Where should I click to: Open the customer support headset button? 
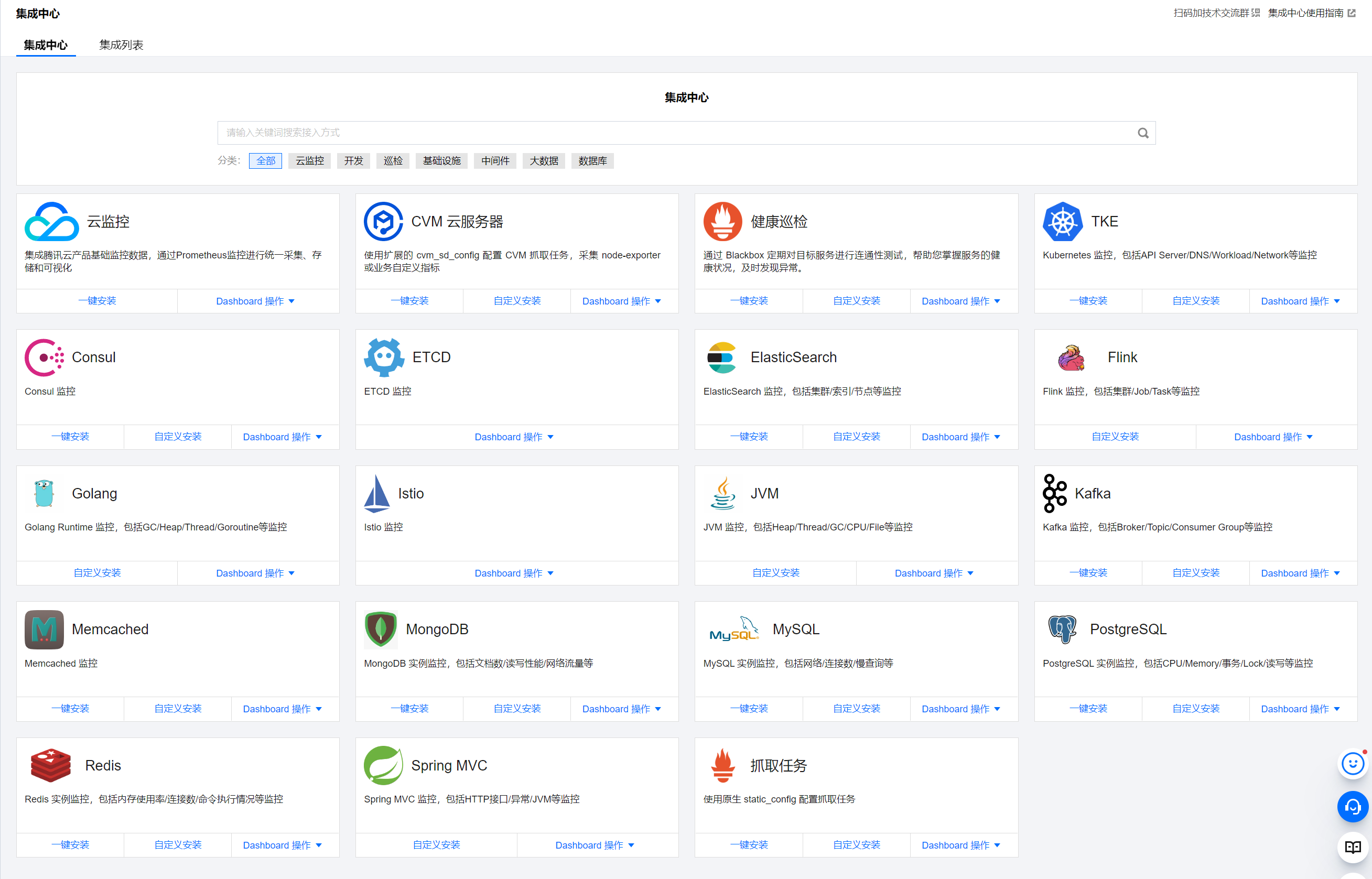[x=1353, y=807]
